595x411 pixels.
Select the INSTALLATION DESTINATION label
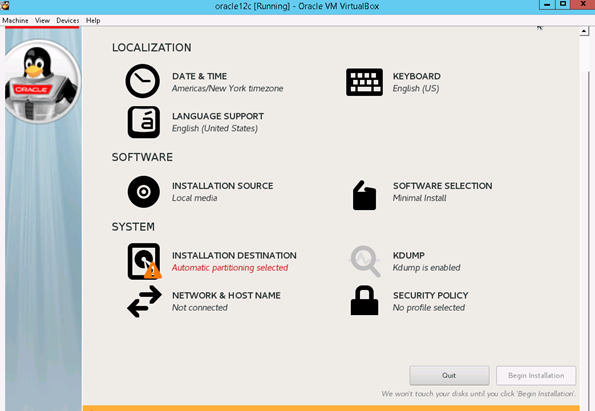click(234, 255)
